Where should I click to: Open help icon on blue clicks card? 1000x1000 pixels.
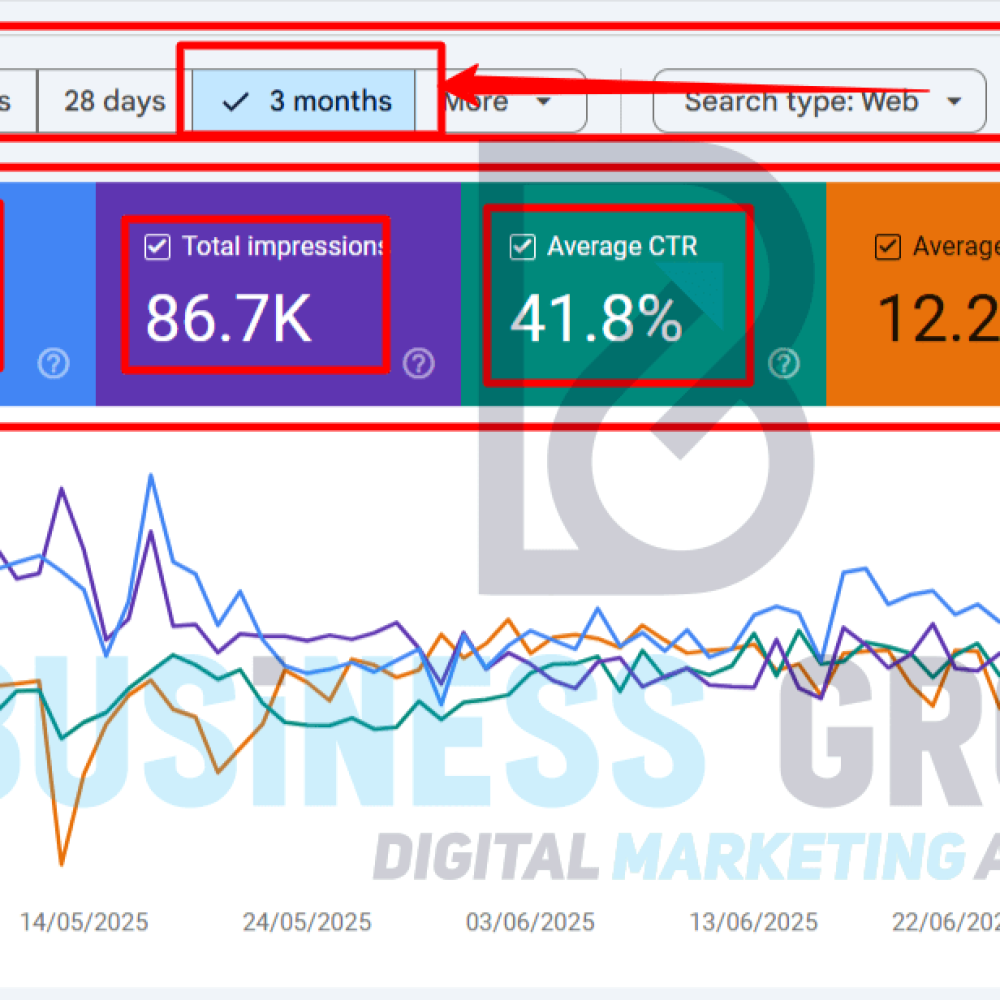pyautogui.click(x=54, y=364)
